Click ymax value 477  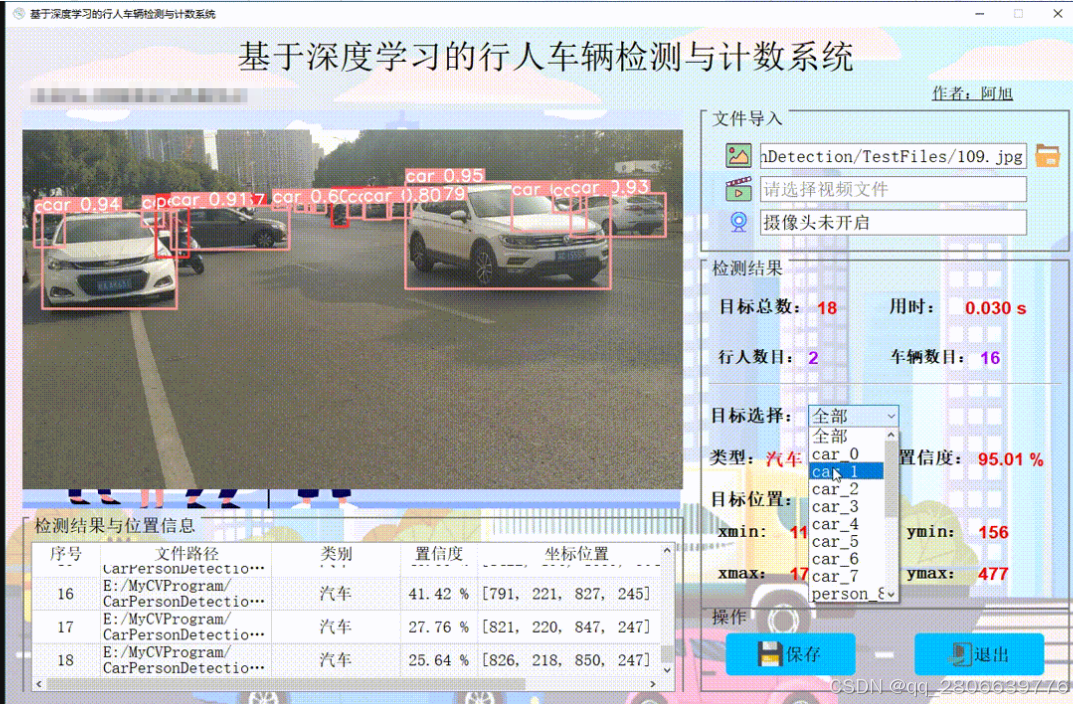click(x=993, y=573)
